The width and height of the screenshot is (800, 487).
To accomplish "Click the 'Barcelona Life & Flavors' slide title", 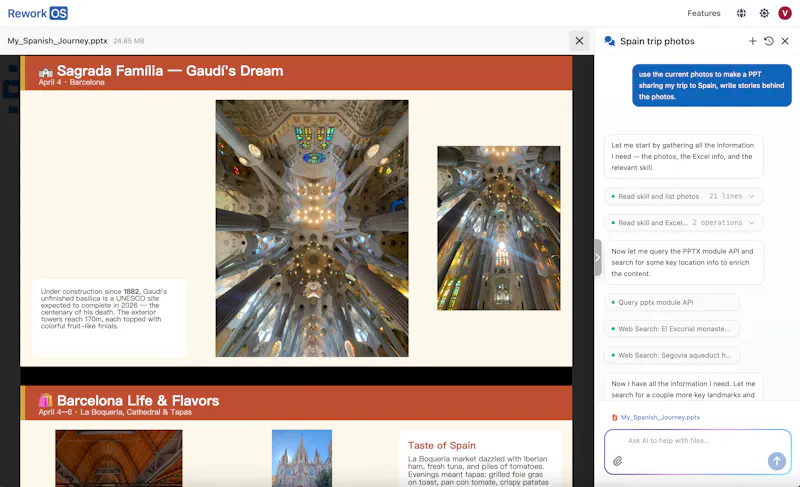I will click(x=138, y=401).
